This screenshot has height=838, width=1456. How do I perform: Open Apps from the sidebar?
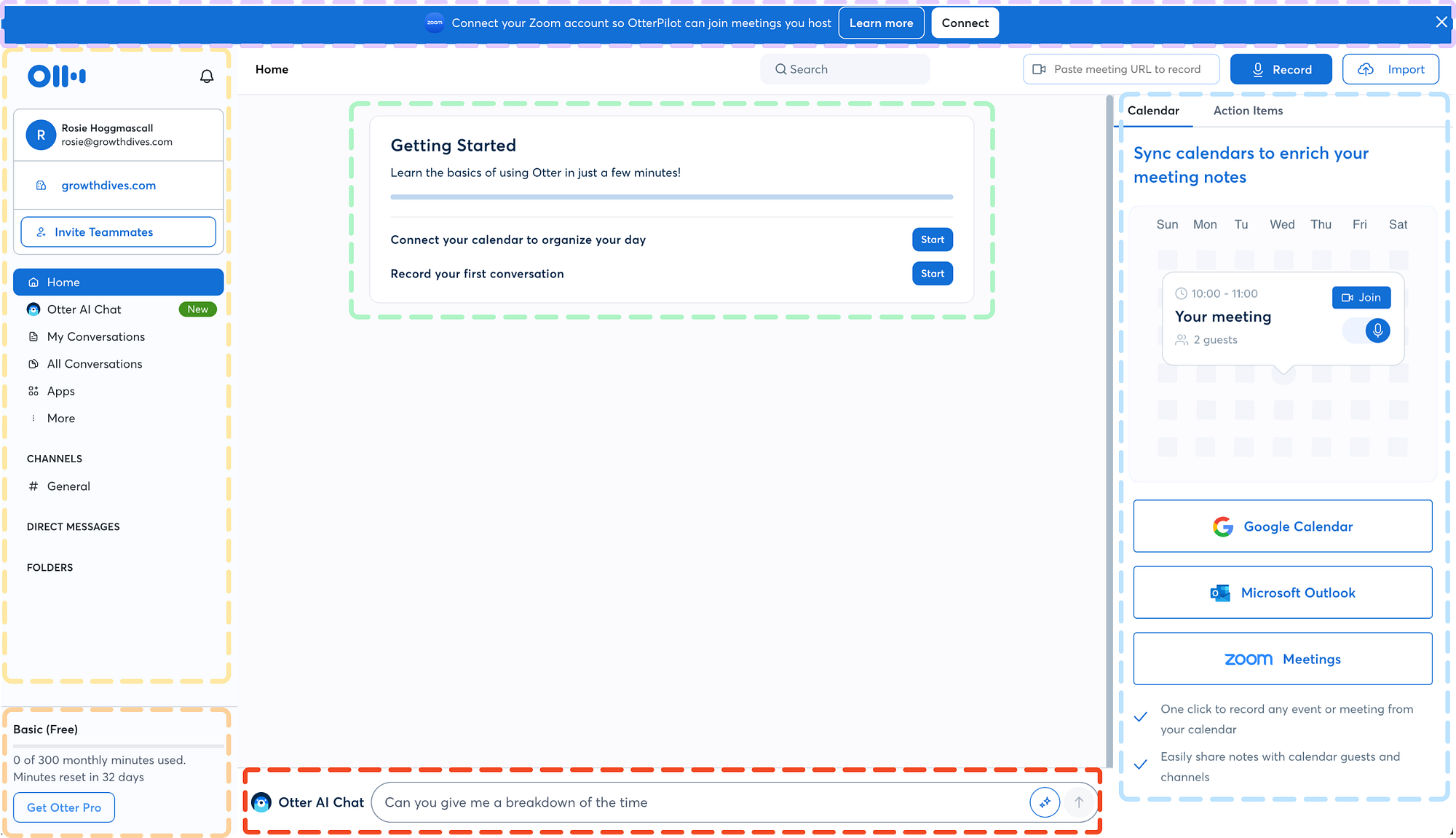(61, 391)
